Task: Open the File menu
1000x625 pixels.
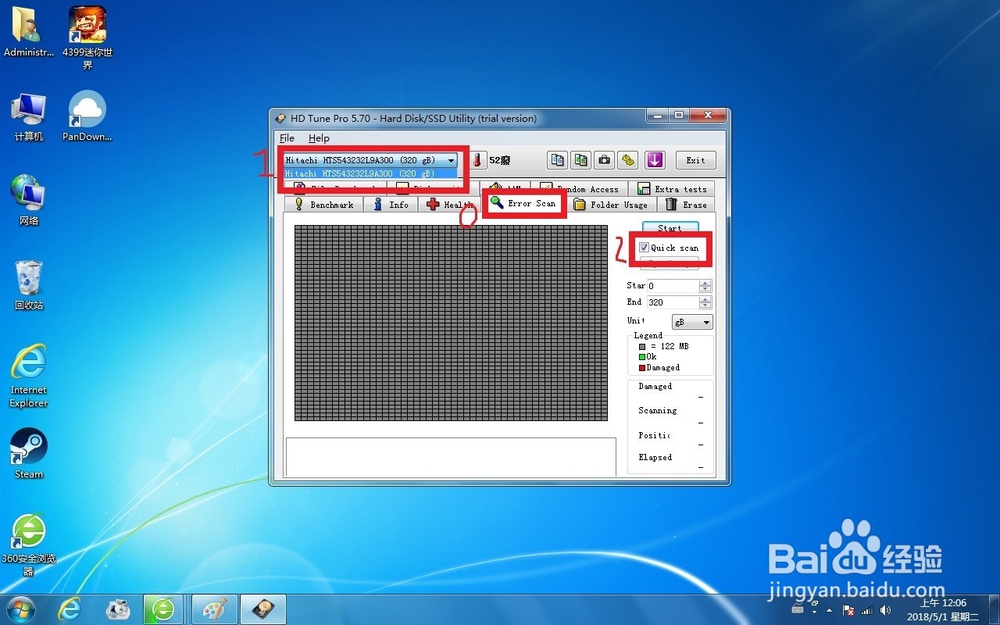Action: 287,138
